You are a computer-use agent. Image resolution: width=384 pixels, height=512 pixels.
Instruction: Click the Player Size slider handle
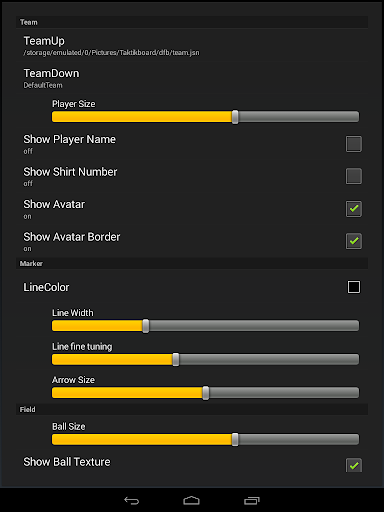tap(235, 117)
